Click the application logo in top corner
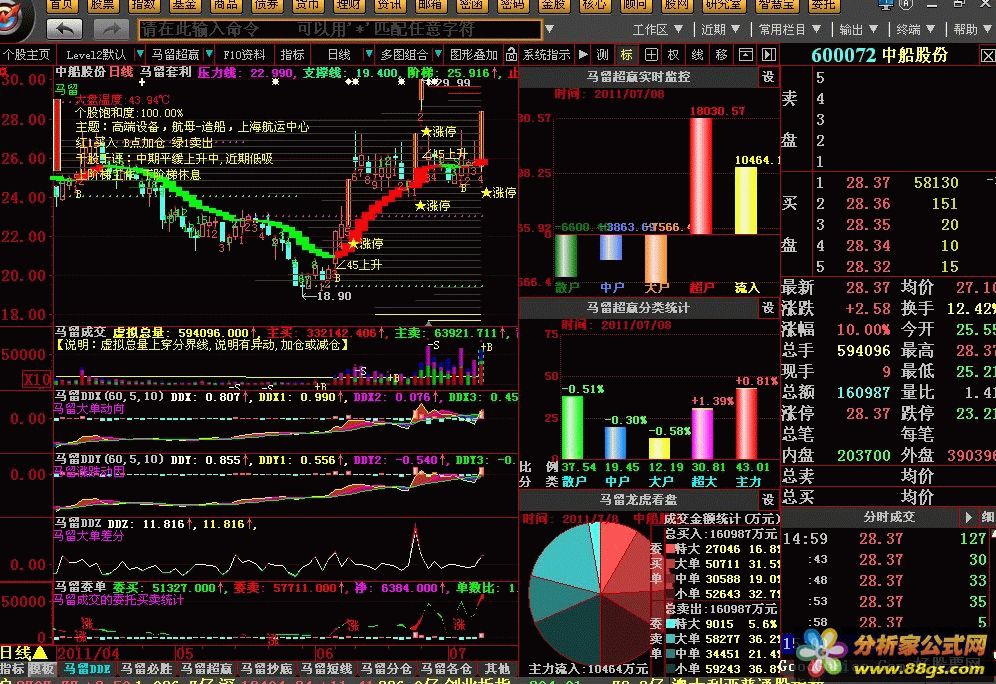996x684 pixels. click(15, 18)
